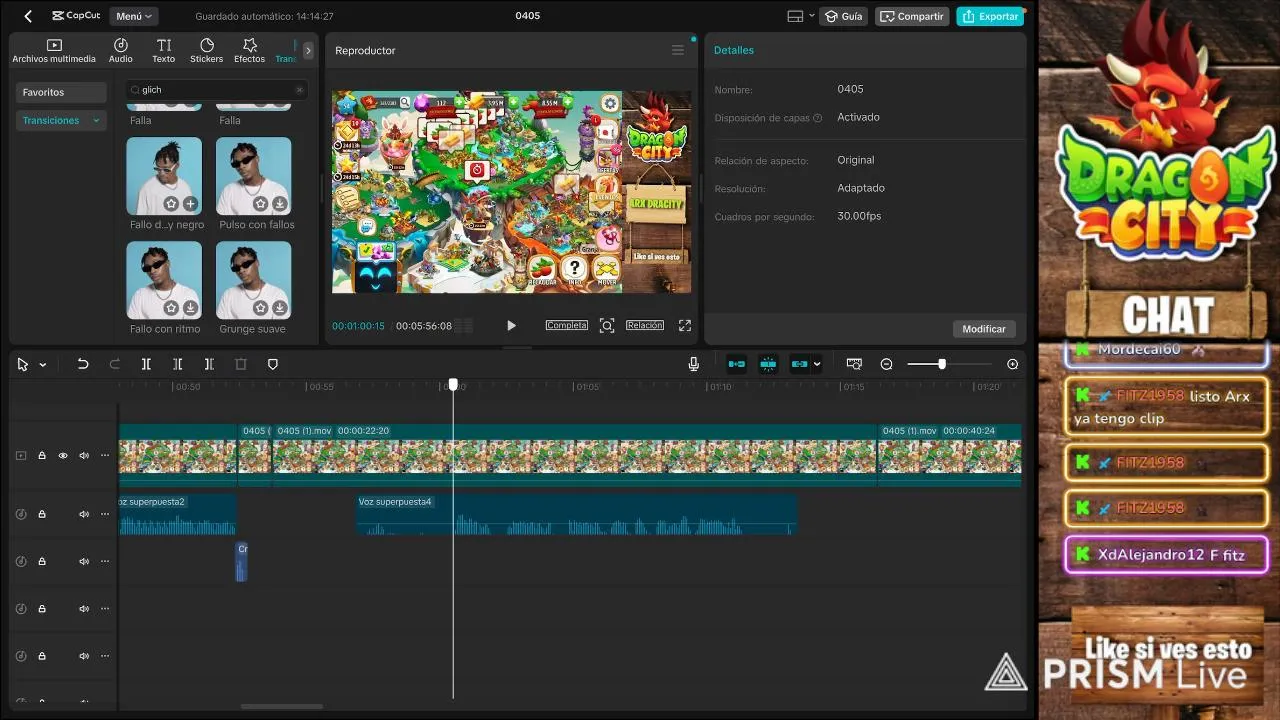Select the Voz superpuesta4 audio clip
Viewport: 1280px width, 720px height.
pyautogui.click(x=577, y=514)
